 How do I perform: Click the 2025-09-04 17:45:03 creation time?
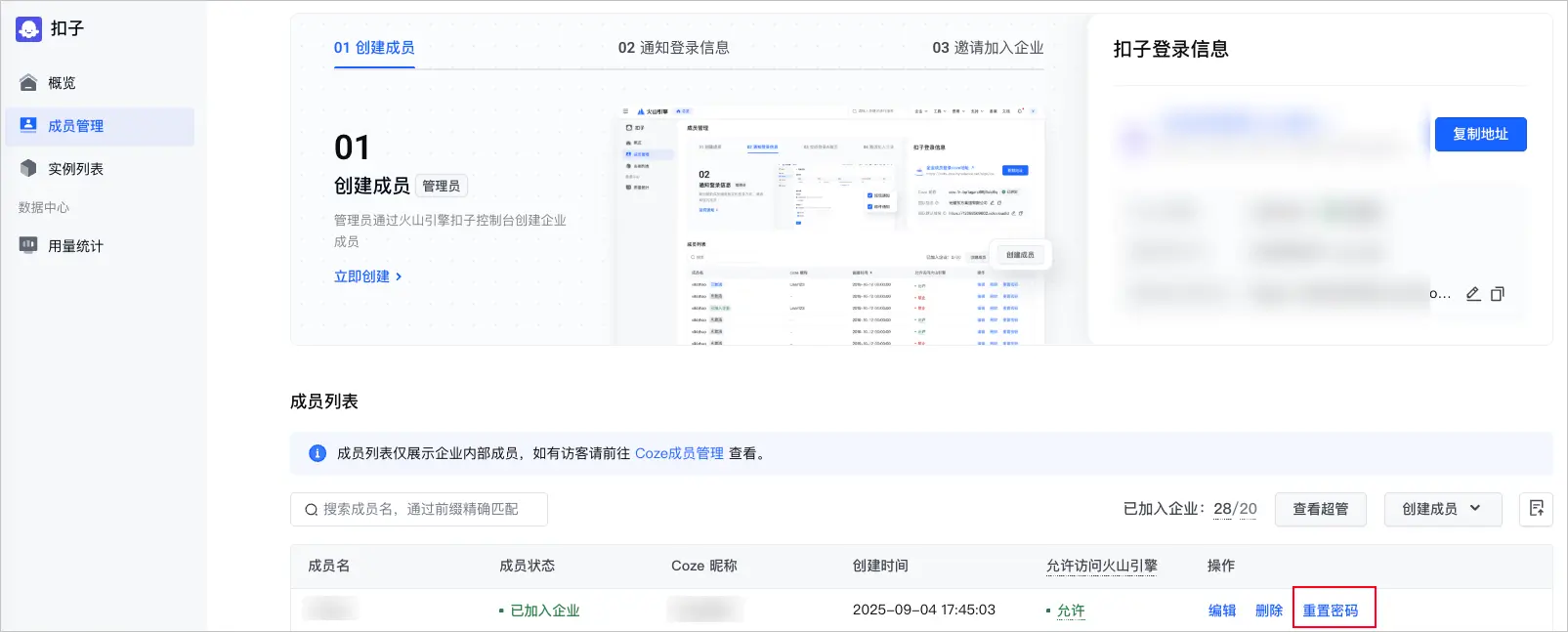tap(924, 610)
